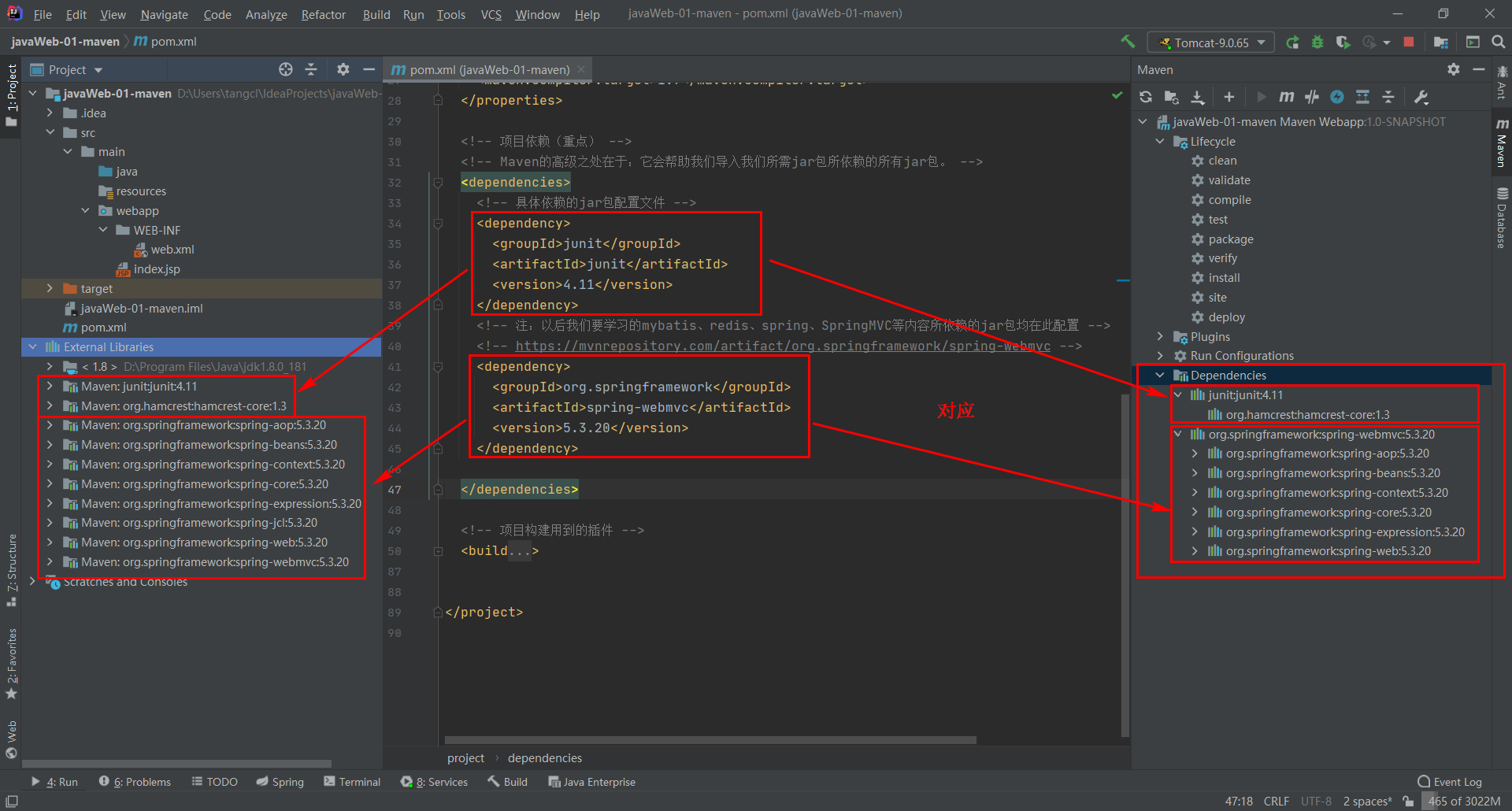This screenshot has width=1512, height=811.
Task: Select web.xml in the Project tree
Action: (x=172, y=250)
